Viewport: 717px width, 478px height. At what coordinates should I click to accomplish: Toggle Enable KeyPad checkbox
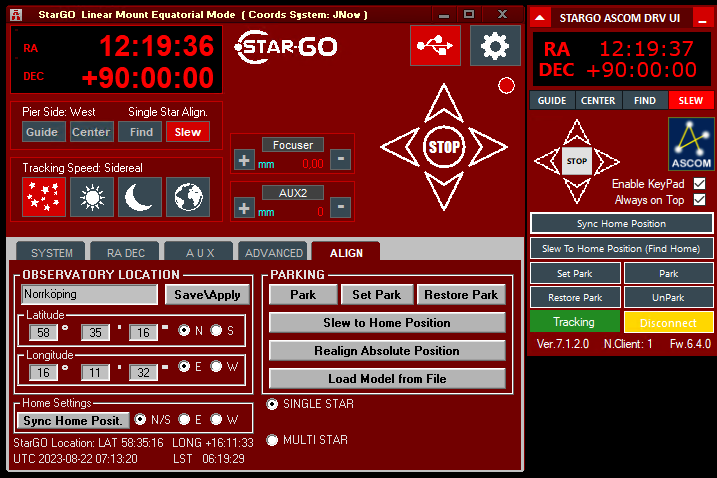click(699, 183)
